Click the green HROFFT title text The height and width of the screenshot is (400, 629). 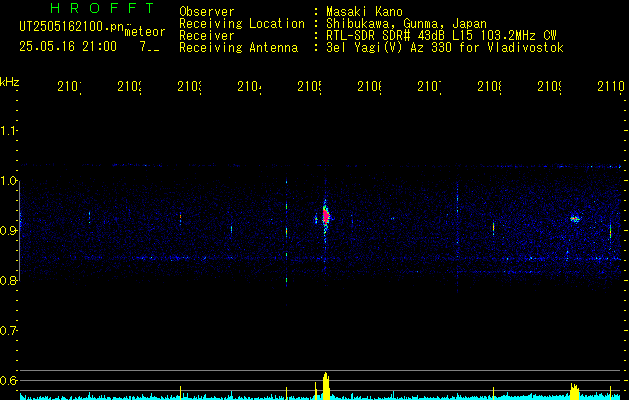[x=102, y=8]
